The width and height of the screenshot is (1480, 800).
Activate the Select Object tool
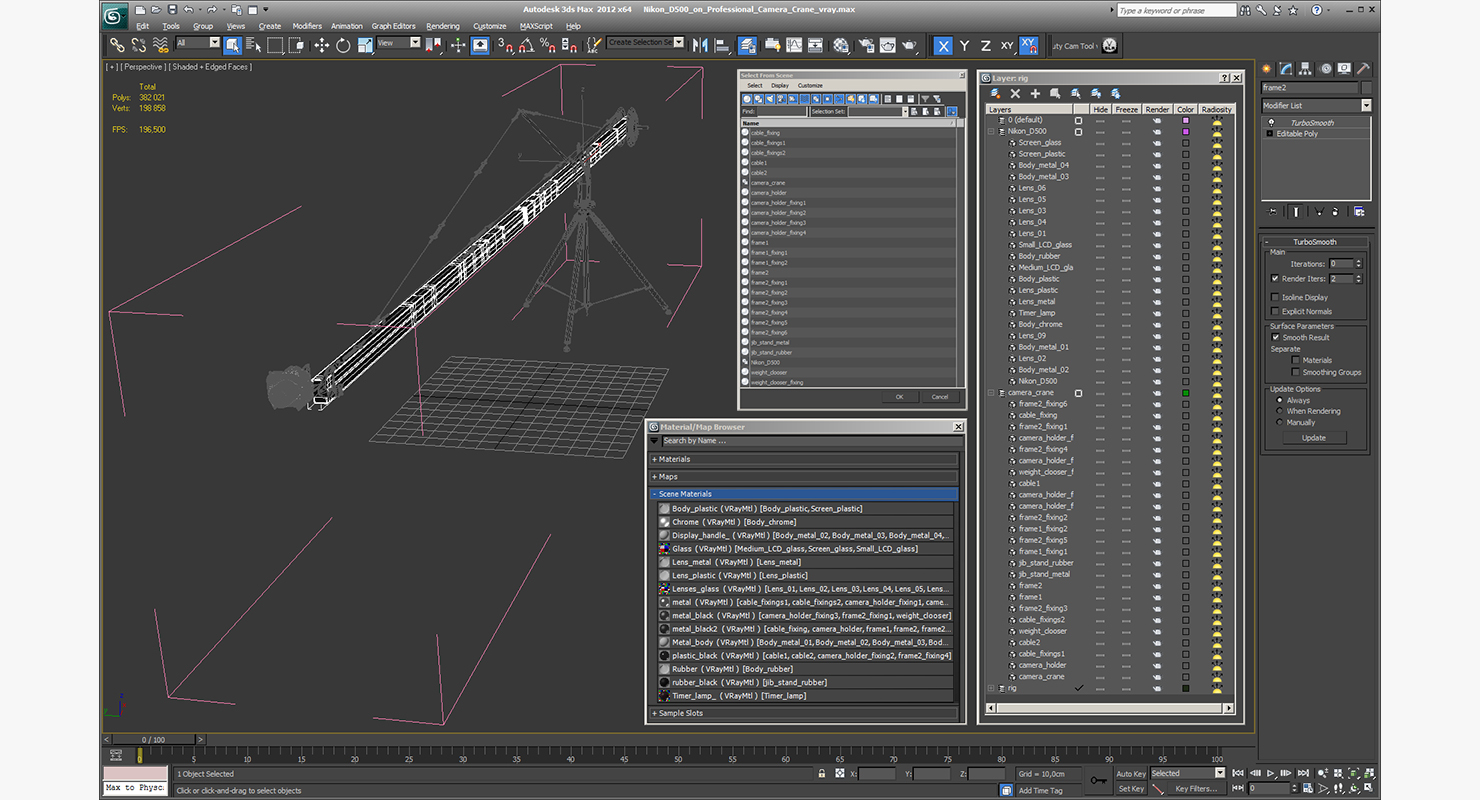click(232, 45)
